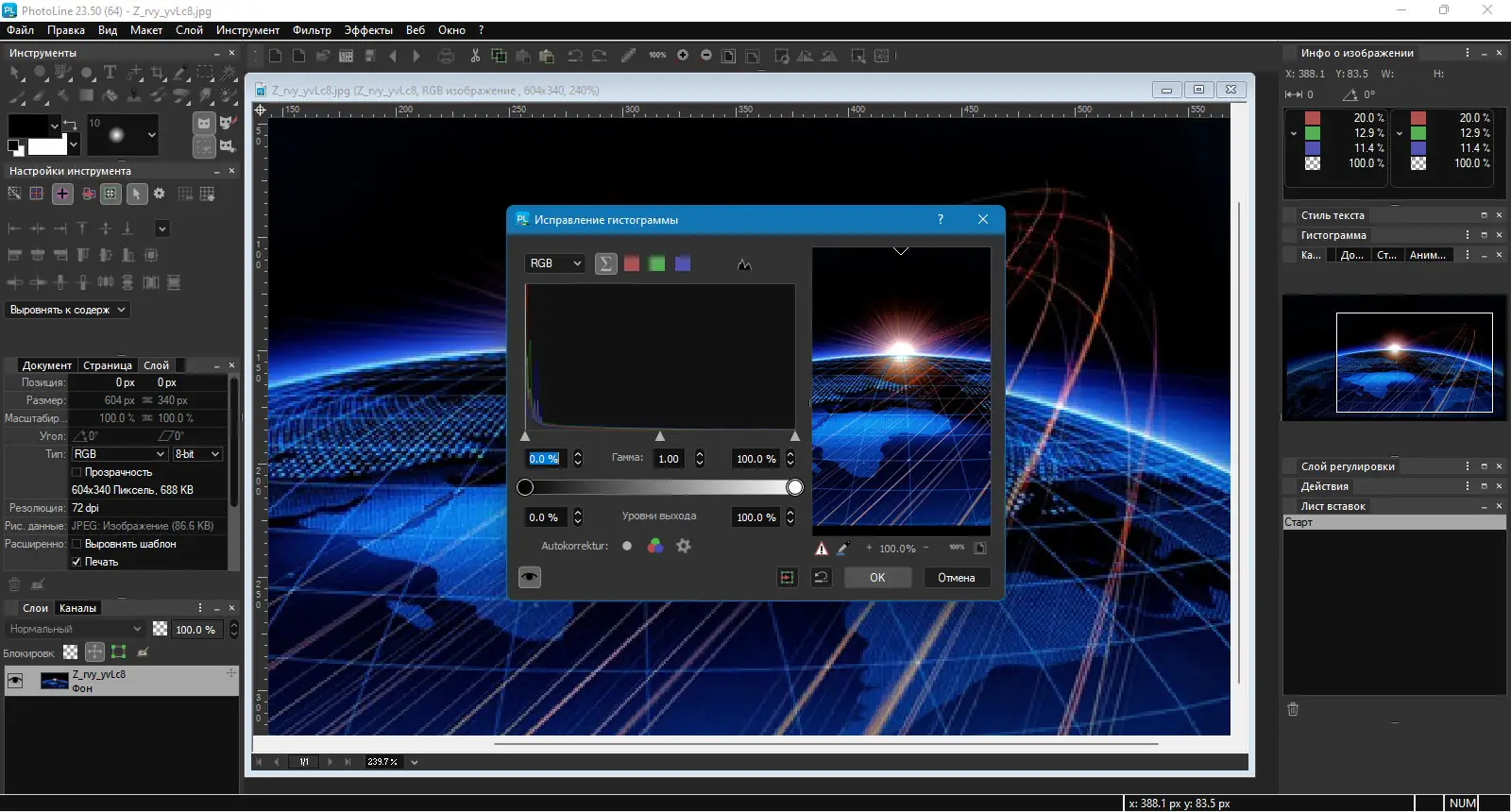Uncheck the Печать checkbox
The height and width of the screenshot is (812, 1511).
point(76,562)
